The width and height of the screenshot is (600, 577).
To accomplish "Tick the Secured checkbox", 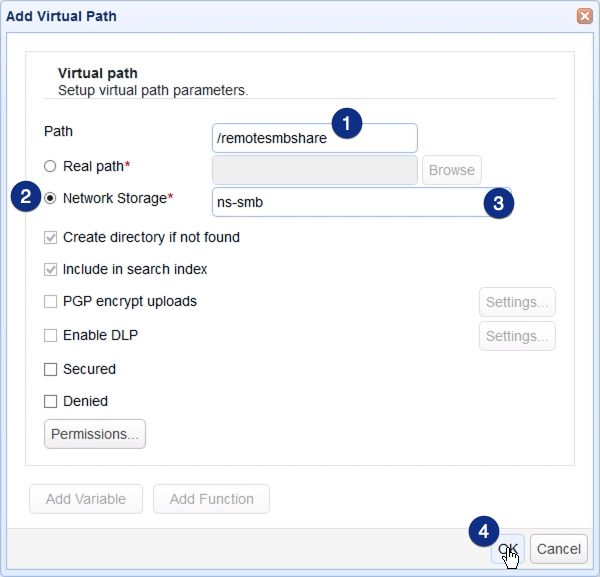I will click(x=50, y=370).
